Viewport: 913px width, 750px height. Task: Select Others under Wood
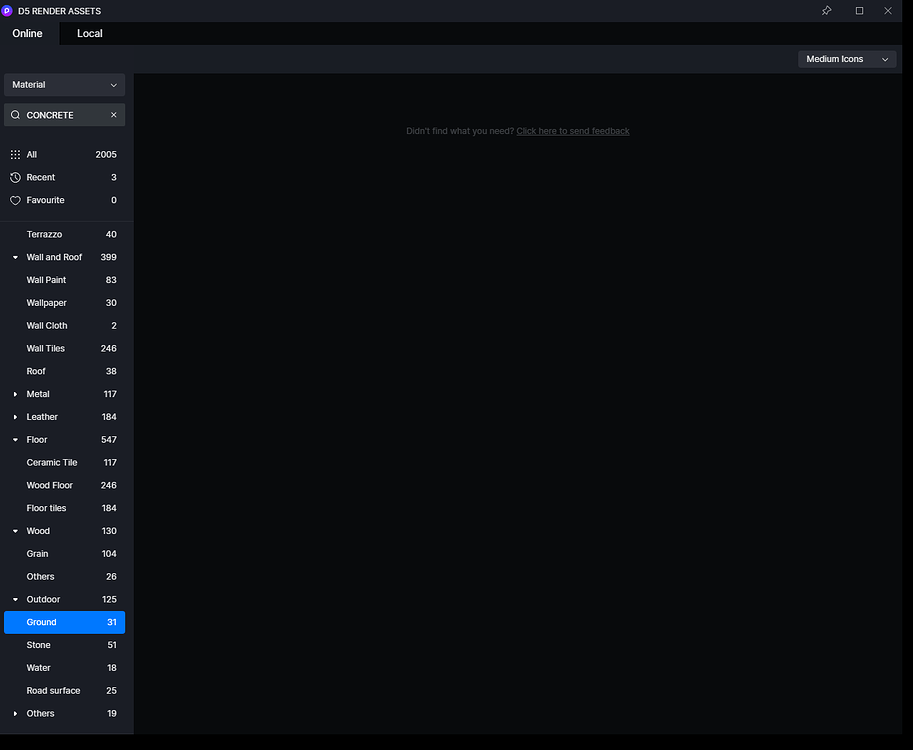64,576
